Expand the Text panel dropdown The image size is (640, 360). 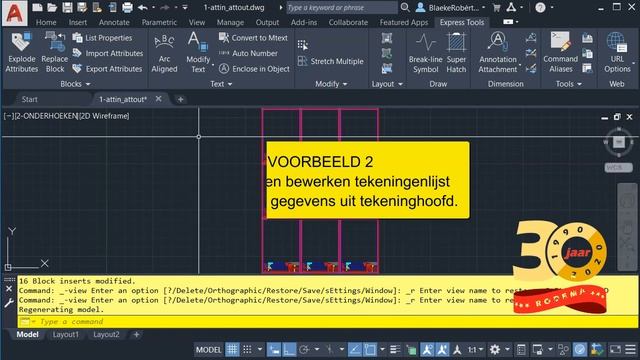point(221,84)
